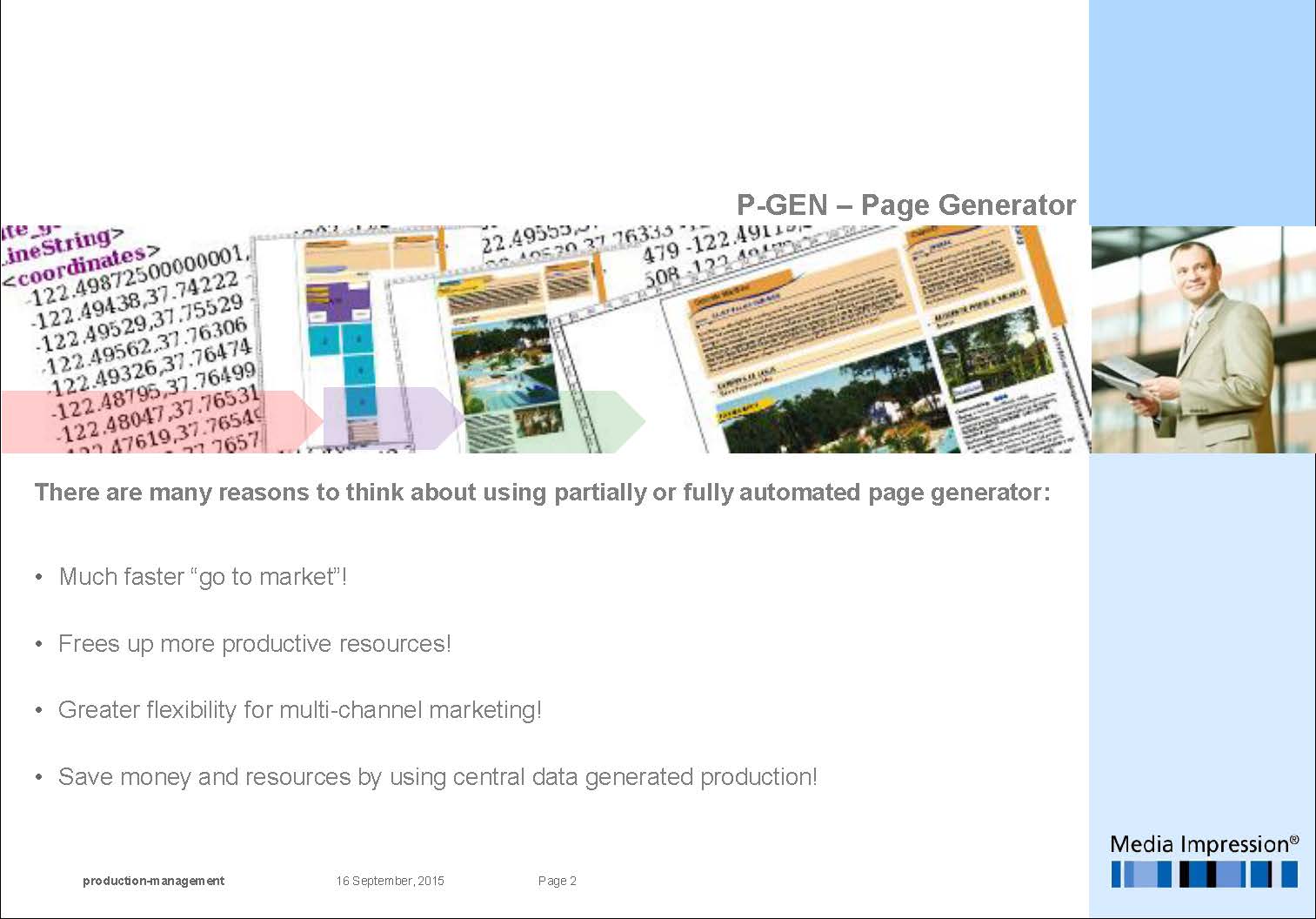
Task: Click the "Save money and resources" bullet
Action: click(x=437, y=777)
